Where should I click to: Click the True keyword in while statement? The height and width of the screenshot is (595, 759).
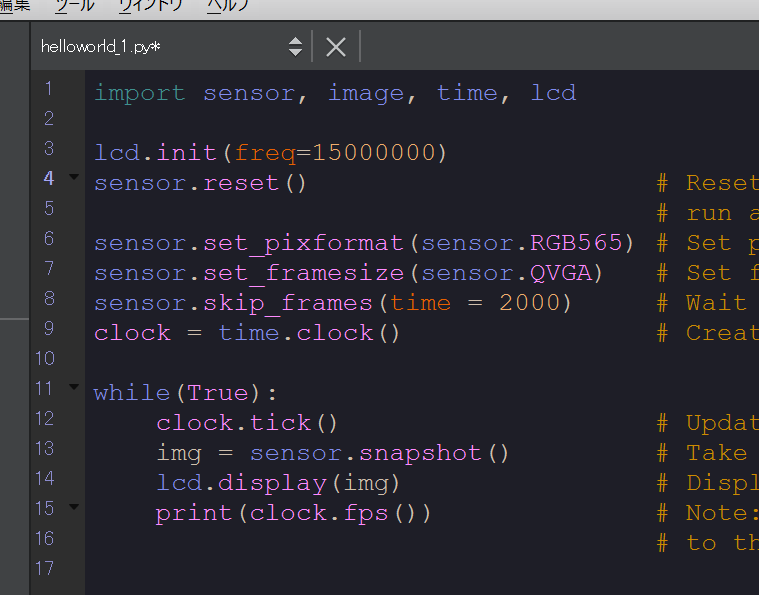click(x=217, y=393)
